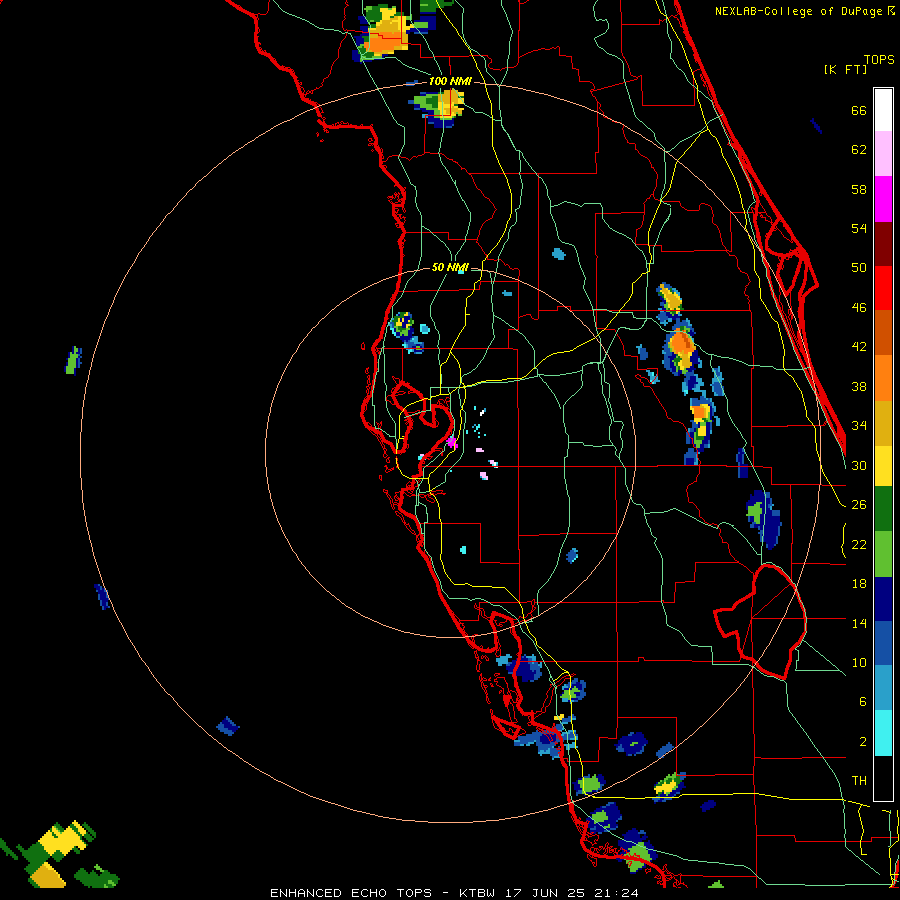Click the 21:24 time stamp

click(x=624, y=893)
